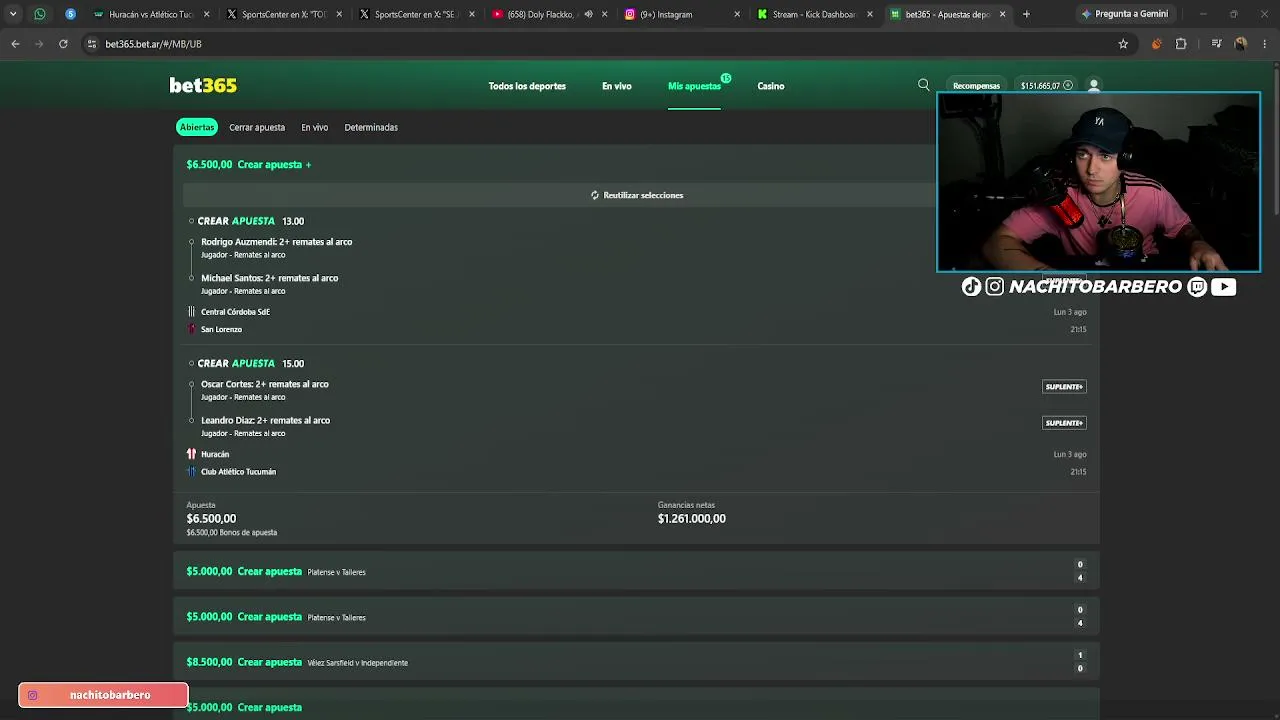Expand the $8.500,00 Vélez Sarsfield v Independiente bet

pos(636,662)
